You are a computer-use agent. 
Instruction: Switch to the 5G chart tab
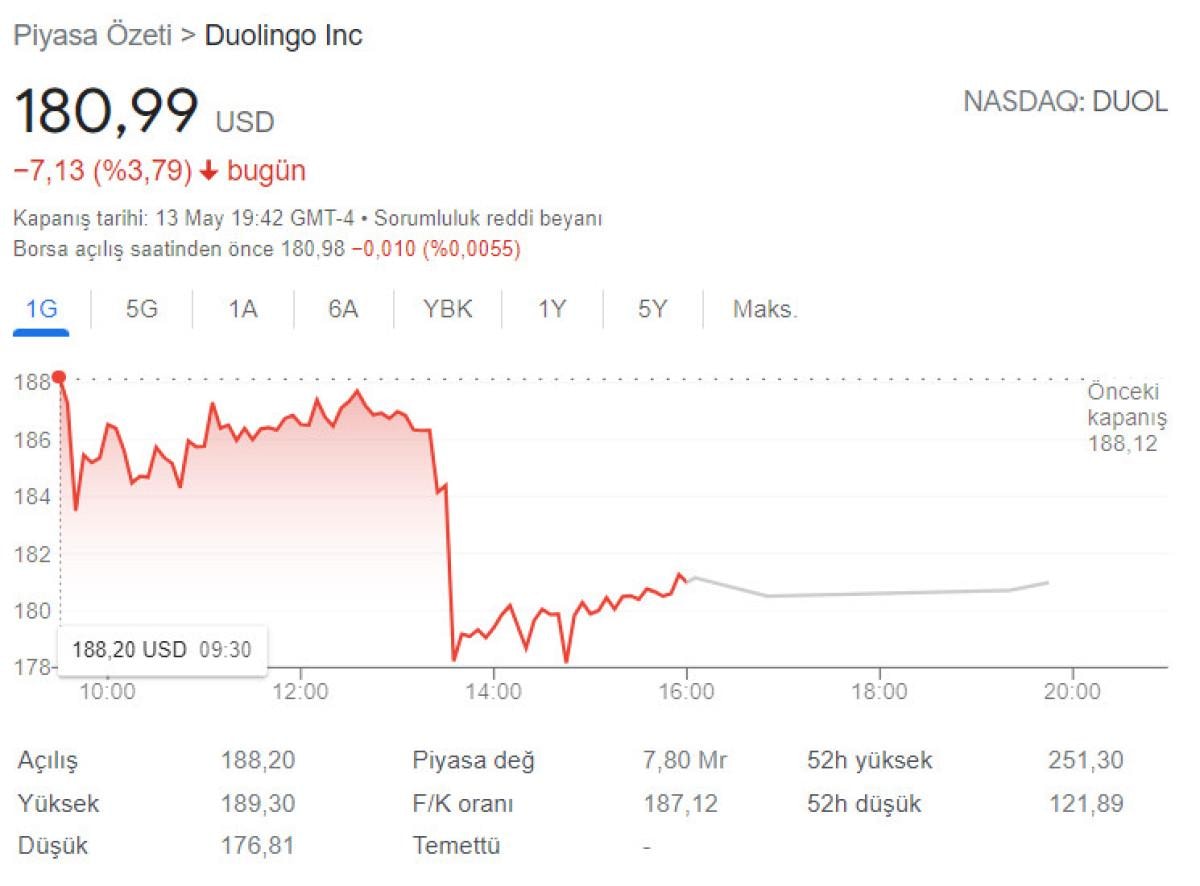[141, 309]
